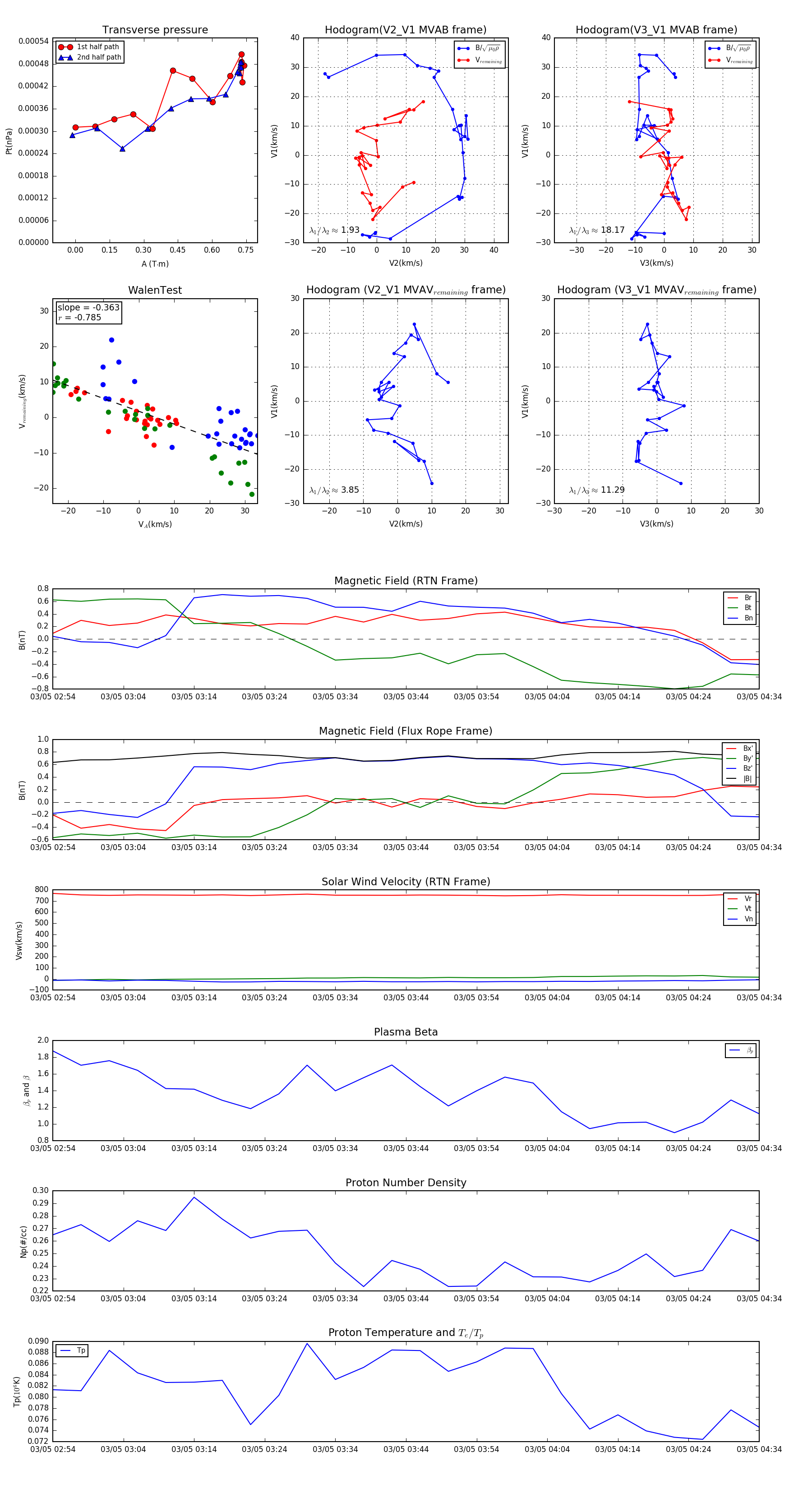Click the "Hodogram(V2_V1 MVAB frame)" title
The width and height of the screenshot is (812, 1489).
click(x=406, y=30)
